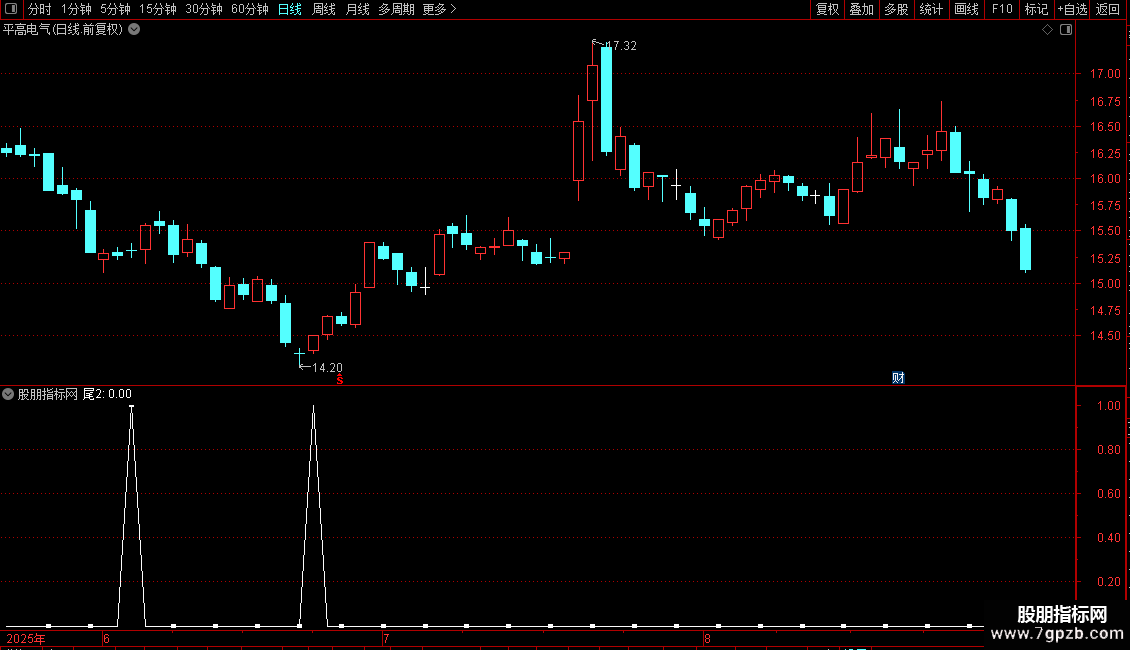
Task: Click the 14.50 price axis label
Action: (1105, 336)
